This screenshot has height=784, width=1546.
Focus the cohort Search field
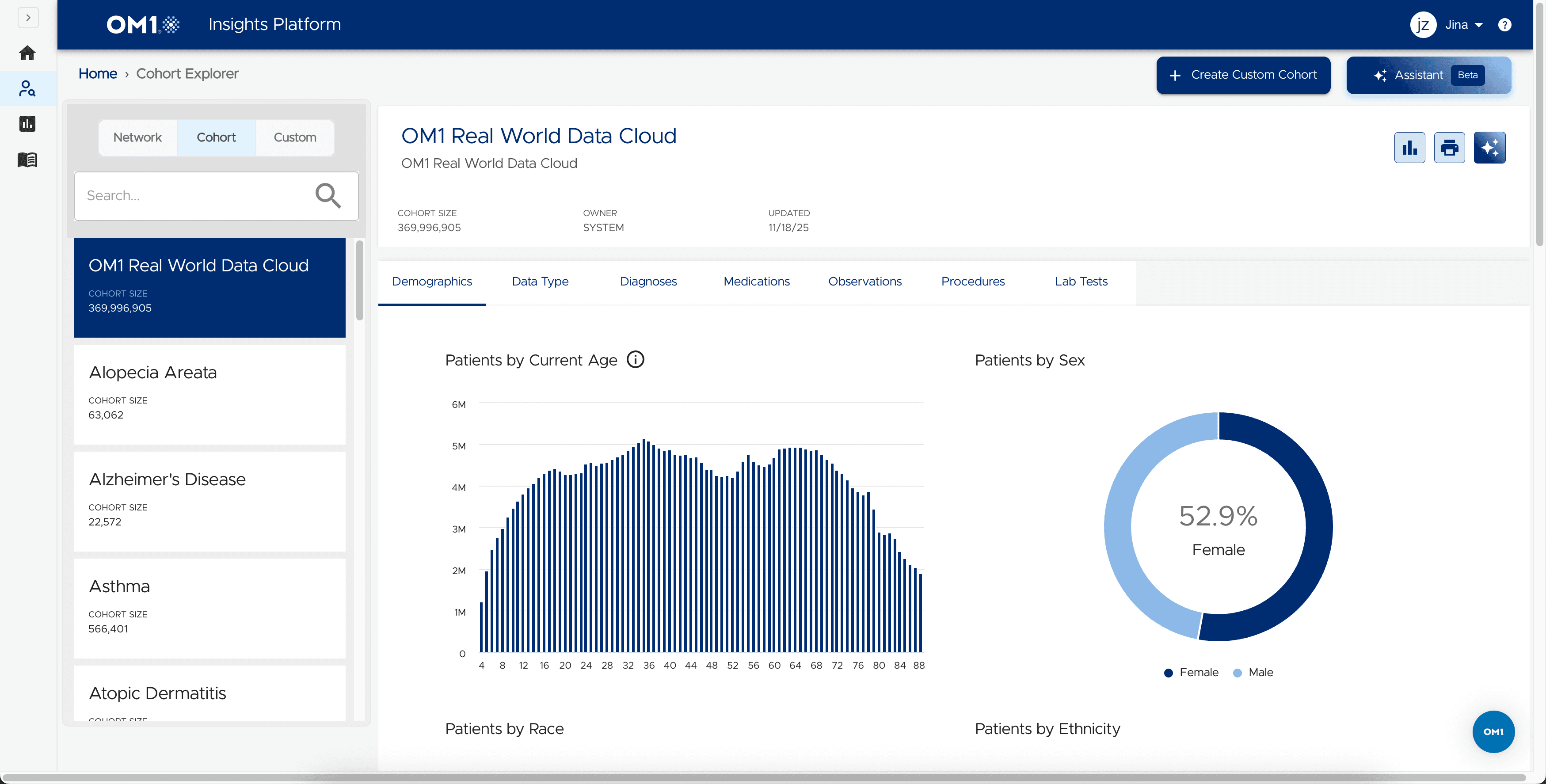[216, 196]
